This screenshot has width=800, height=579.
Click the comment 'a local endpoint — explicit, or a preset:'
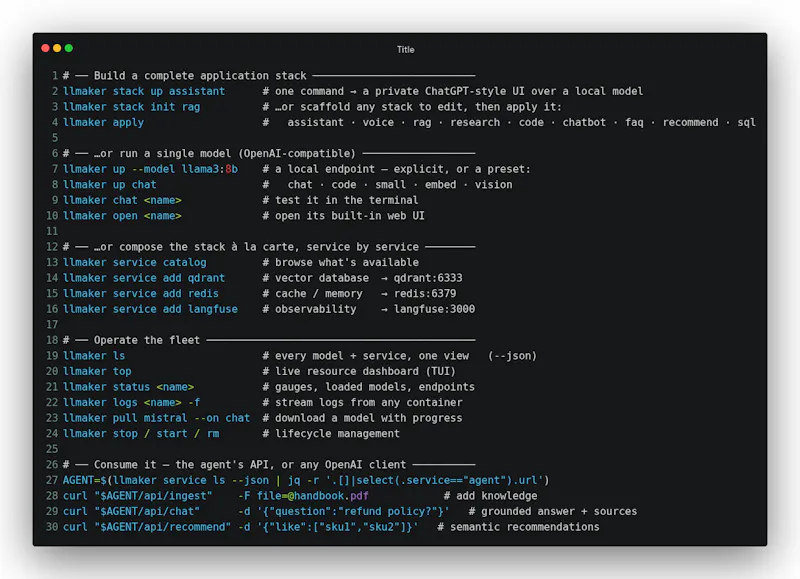point(397,169)
